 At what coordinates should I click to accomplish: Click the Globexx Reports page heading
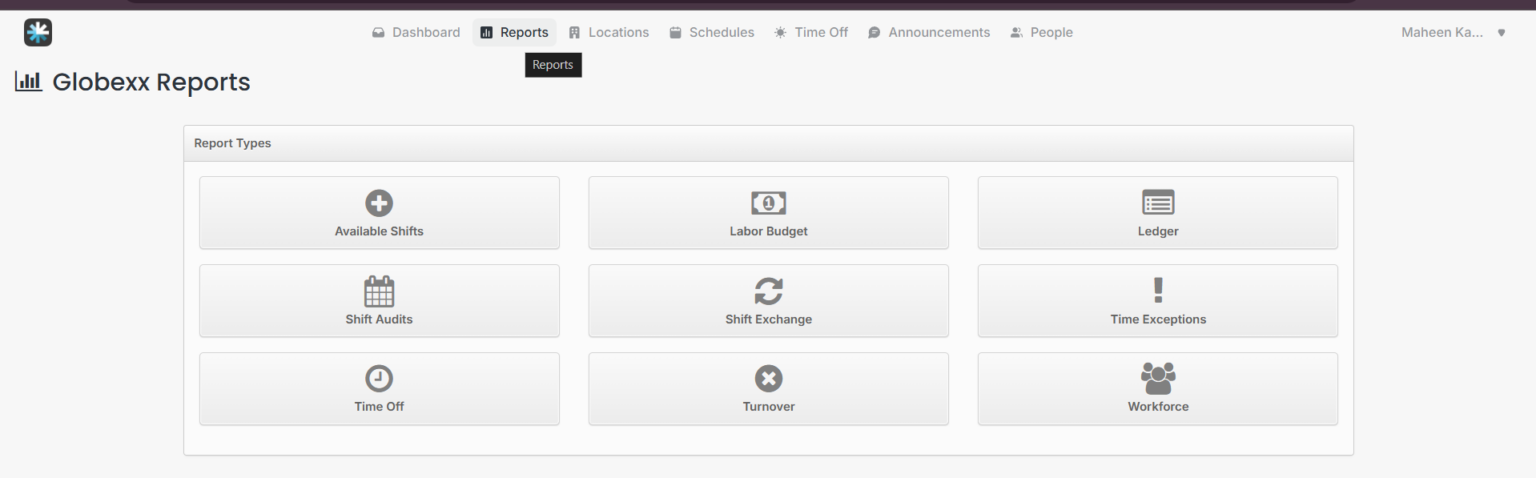133,82
